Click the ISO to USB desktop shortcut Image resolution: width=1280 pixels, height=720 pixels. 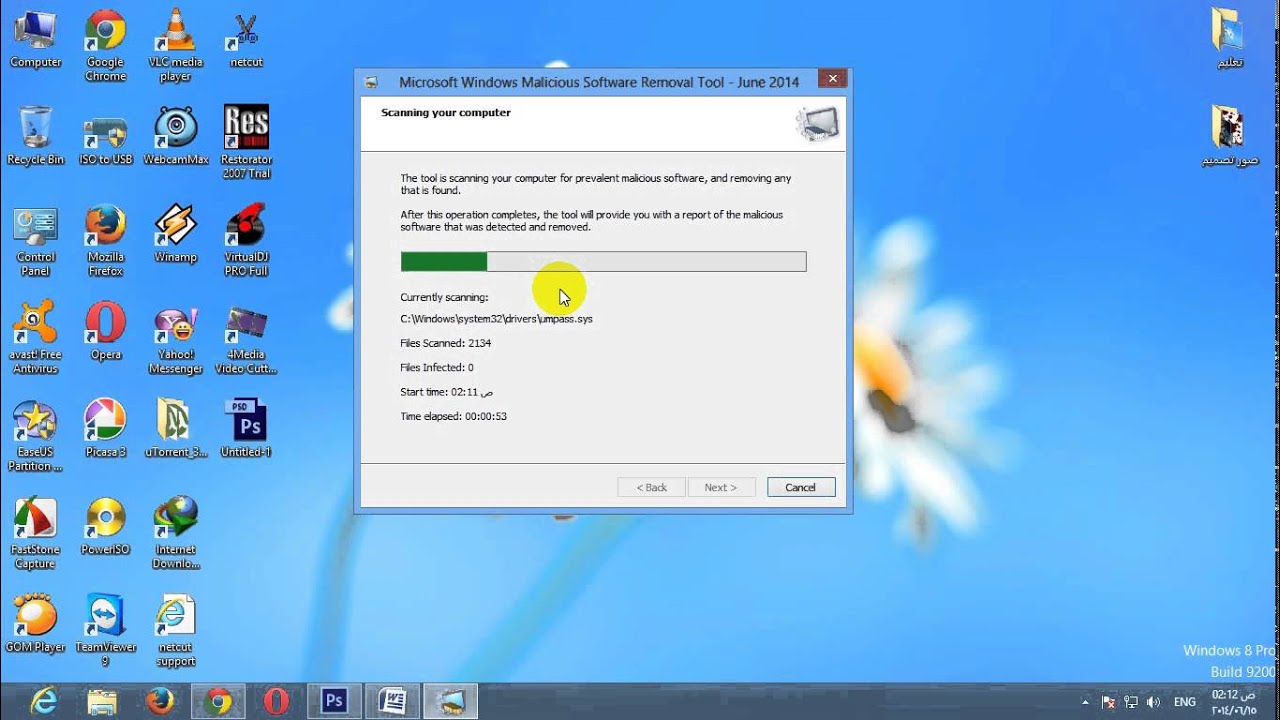pos(105,136)
